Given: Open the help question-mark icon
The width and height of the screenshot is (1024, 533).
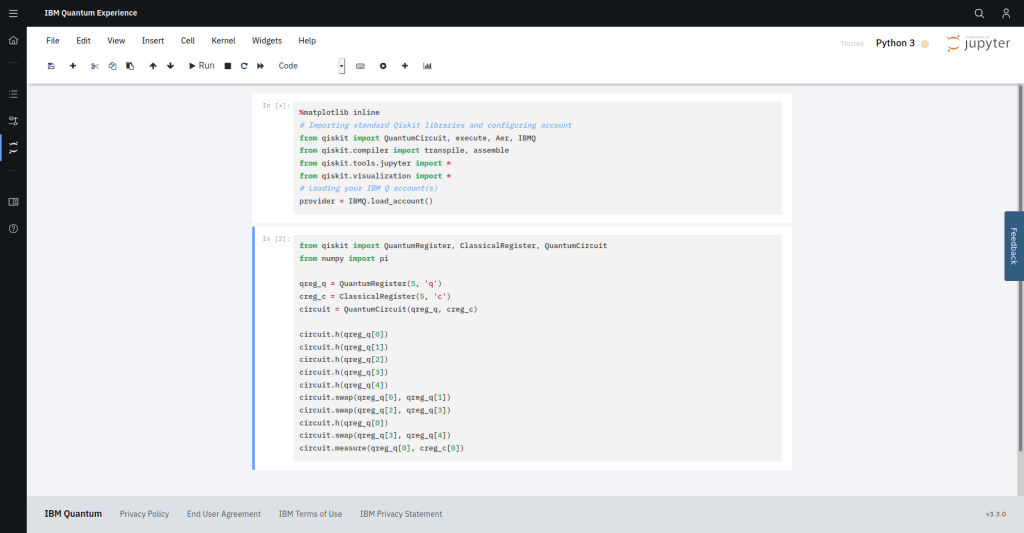Looking at the screenshot, I should pos(13,229).
